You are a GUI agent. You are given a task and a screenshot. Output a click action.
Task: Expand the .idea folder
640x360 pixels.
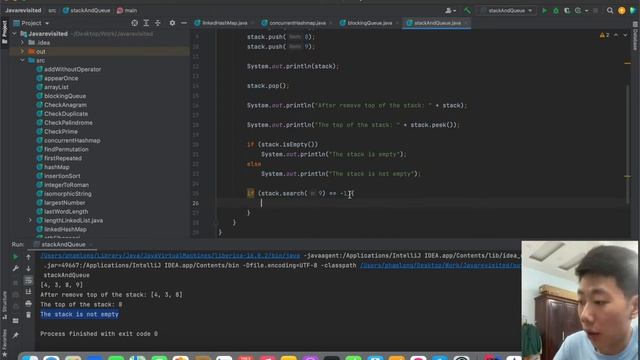click(x=22, y=42)
